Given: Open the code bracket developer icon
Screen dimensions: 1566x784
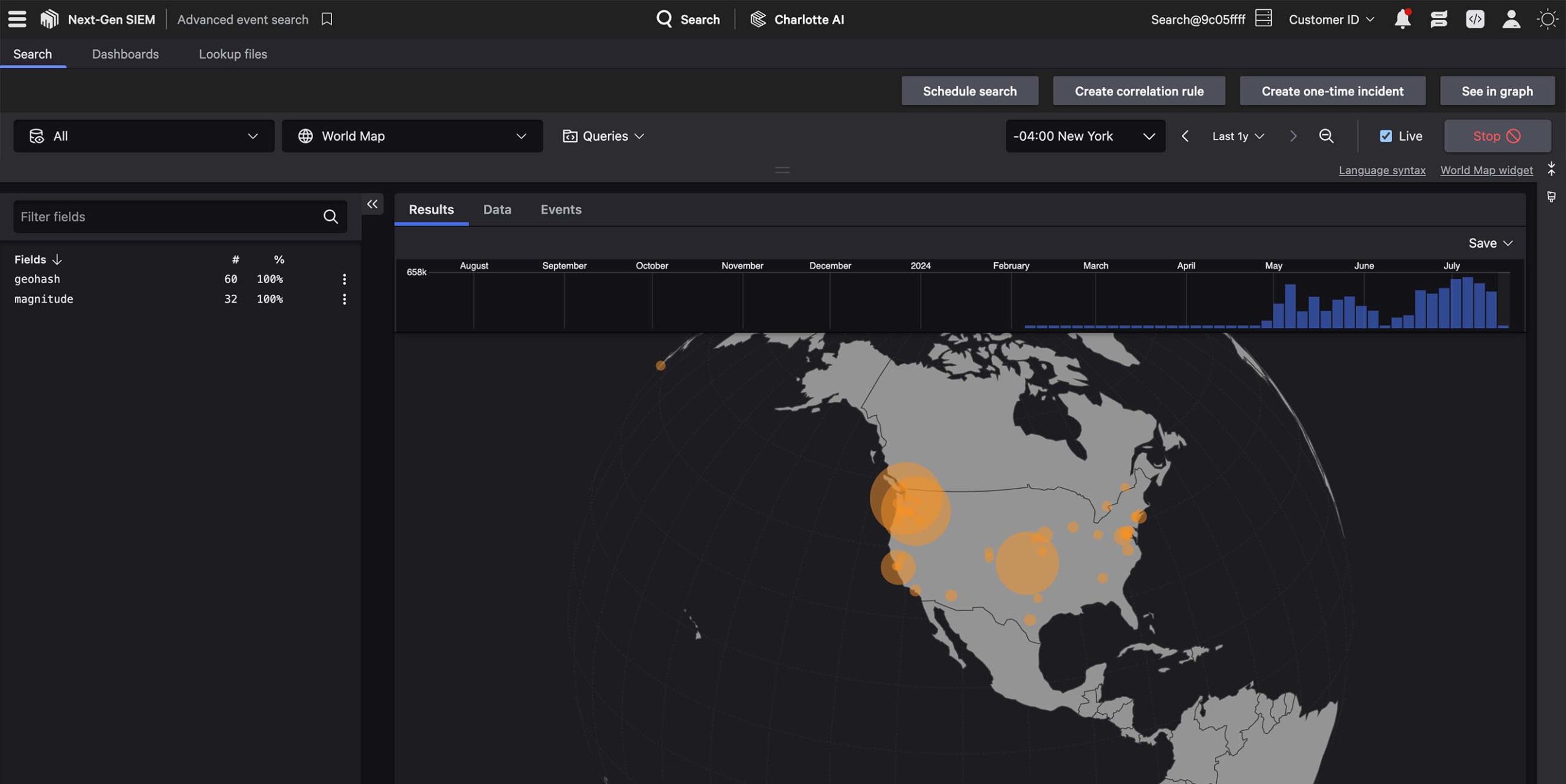Looking at the screenshot, I should (x=1475, y=19).
